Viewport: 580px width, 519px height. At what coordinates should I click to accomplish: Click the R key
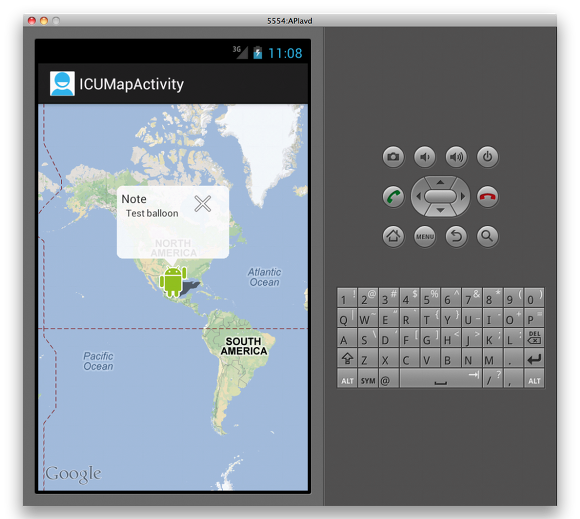[x=409, y=317]
